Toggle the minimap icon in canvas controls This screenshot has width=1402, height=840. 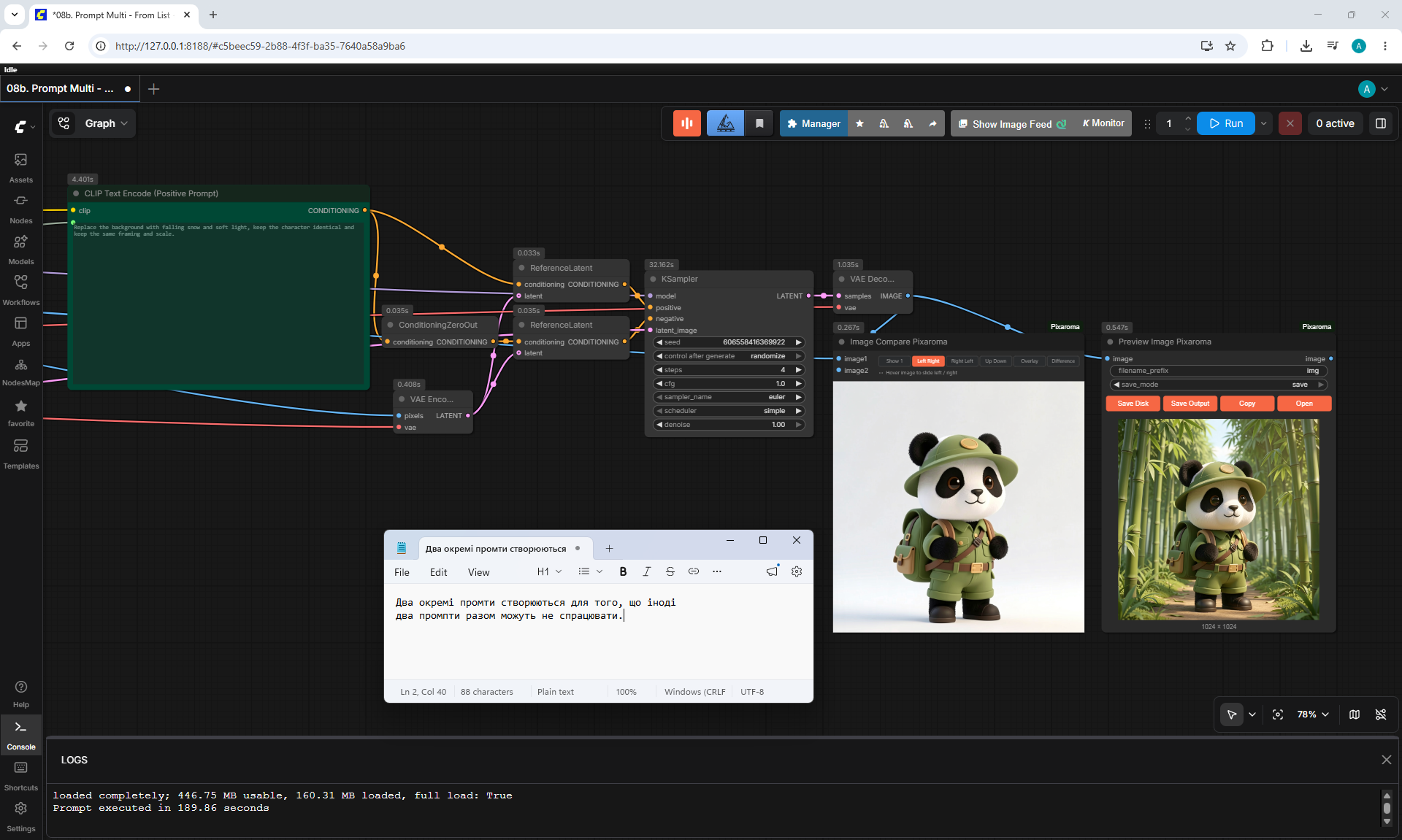pos(1355,714)
